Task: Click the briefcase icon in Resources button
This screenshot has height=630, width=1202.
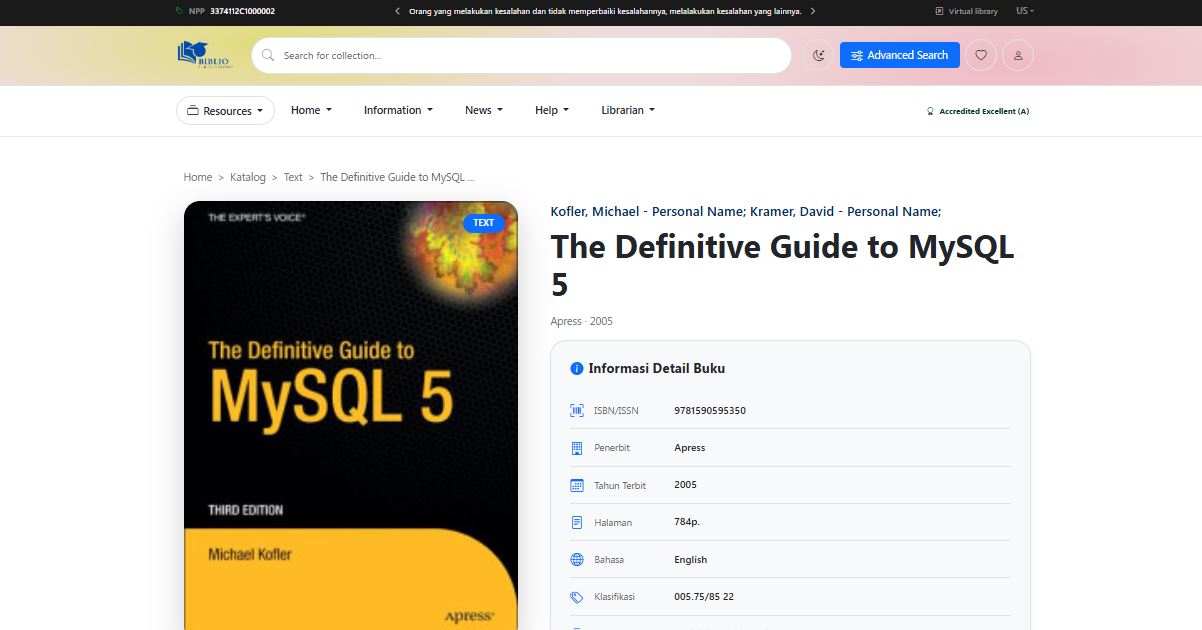Action: (x=193, y=111)
